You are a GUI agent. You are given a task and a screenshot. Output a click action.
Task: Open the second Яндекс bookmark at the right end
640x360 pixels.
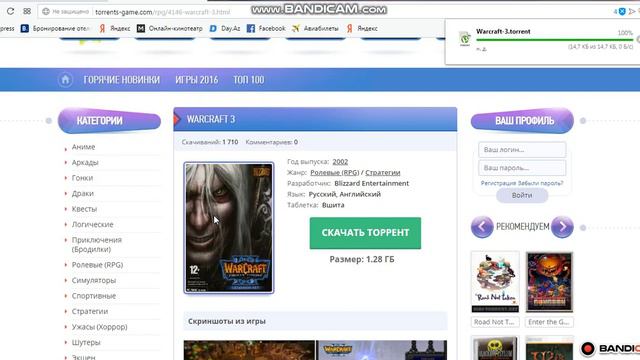pyautogui.click(x=362, y=28)
